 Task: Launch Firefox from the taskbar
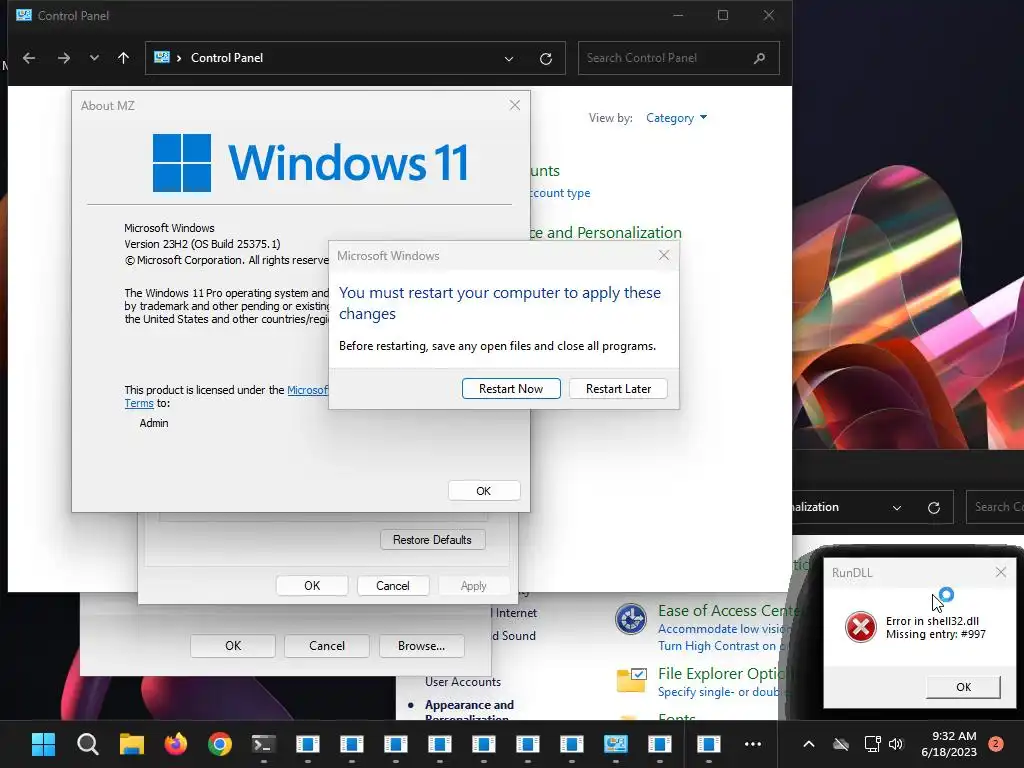tap(176, 744)
